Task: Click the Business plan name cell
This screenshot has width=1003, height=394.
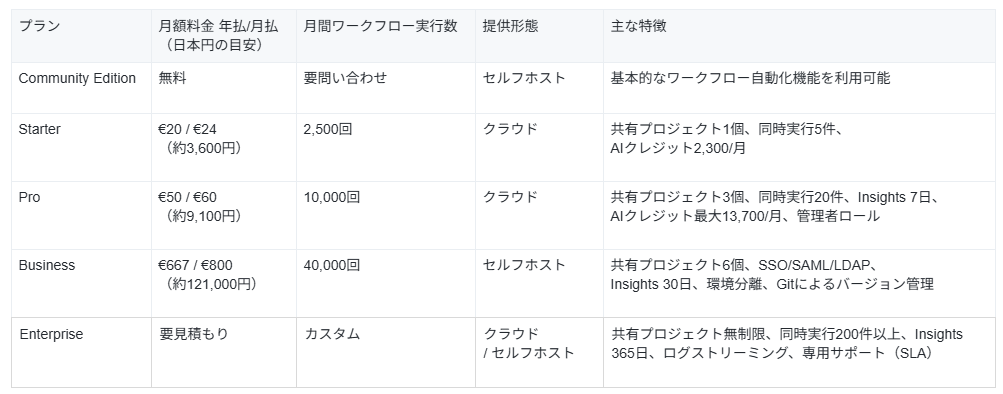Action: pyautogui.click(x=81, y=283)
